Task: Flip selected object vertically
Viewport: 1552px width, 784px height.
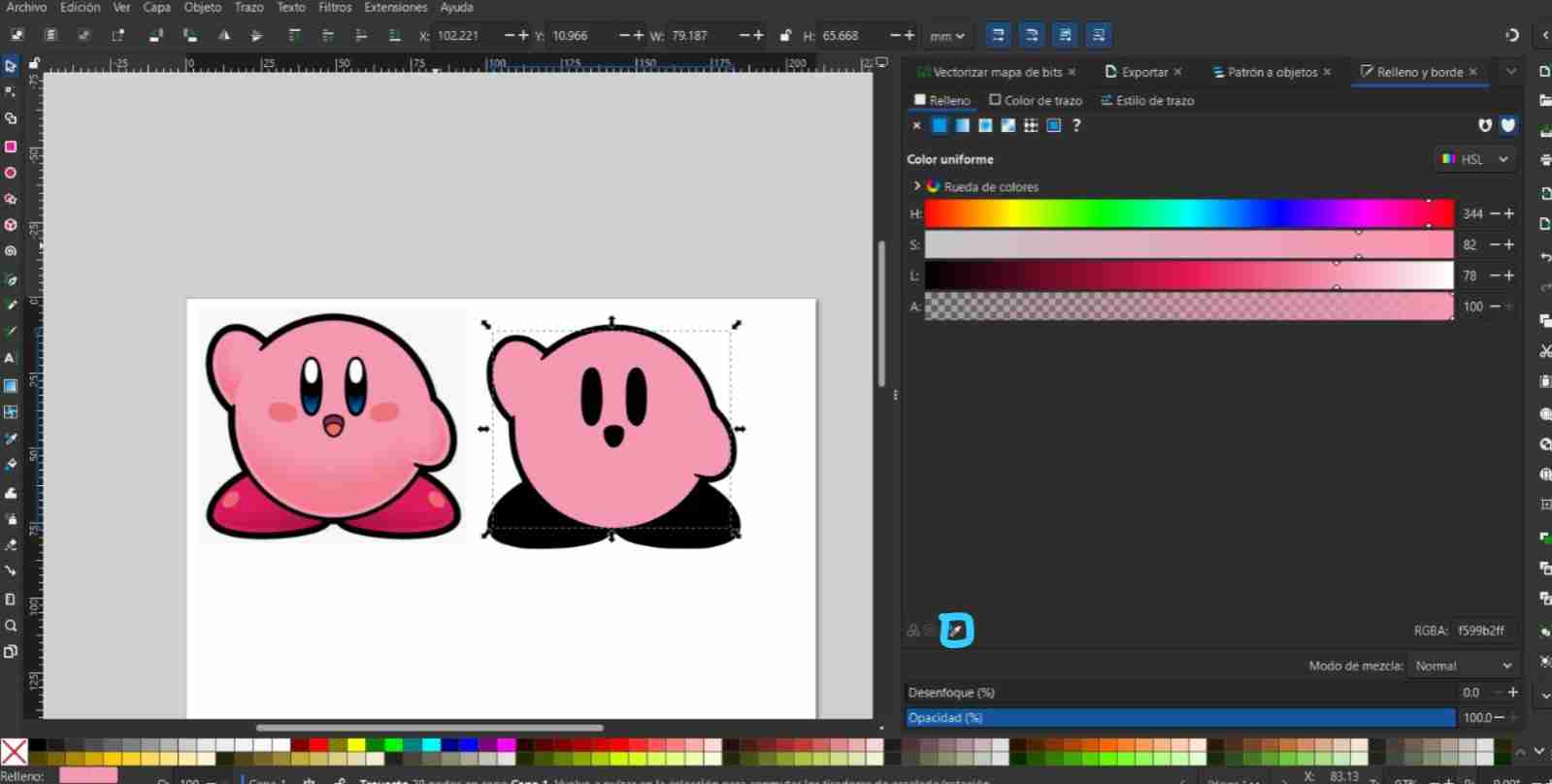Action: pos(257,36)
